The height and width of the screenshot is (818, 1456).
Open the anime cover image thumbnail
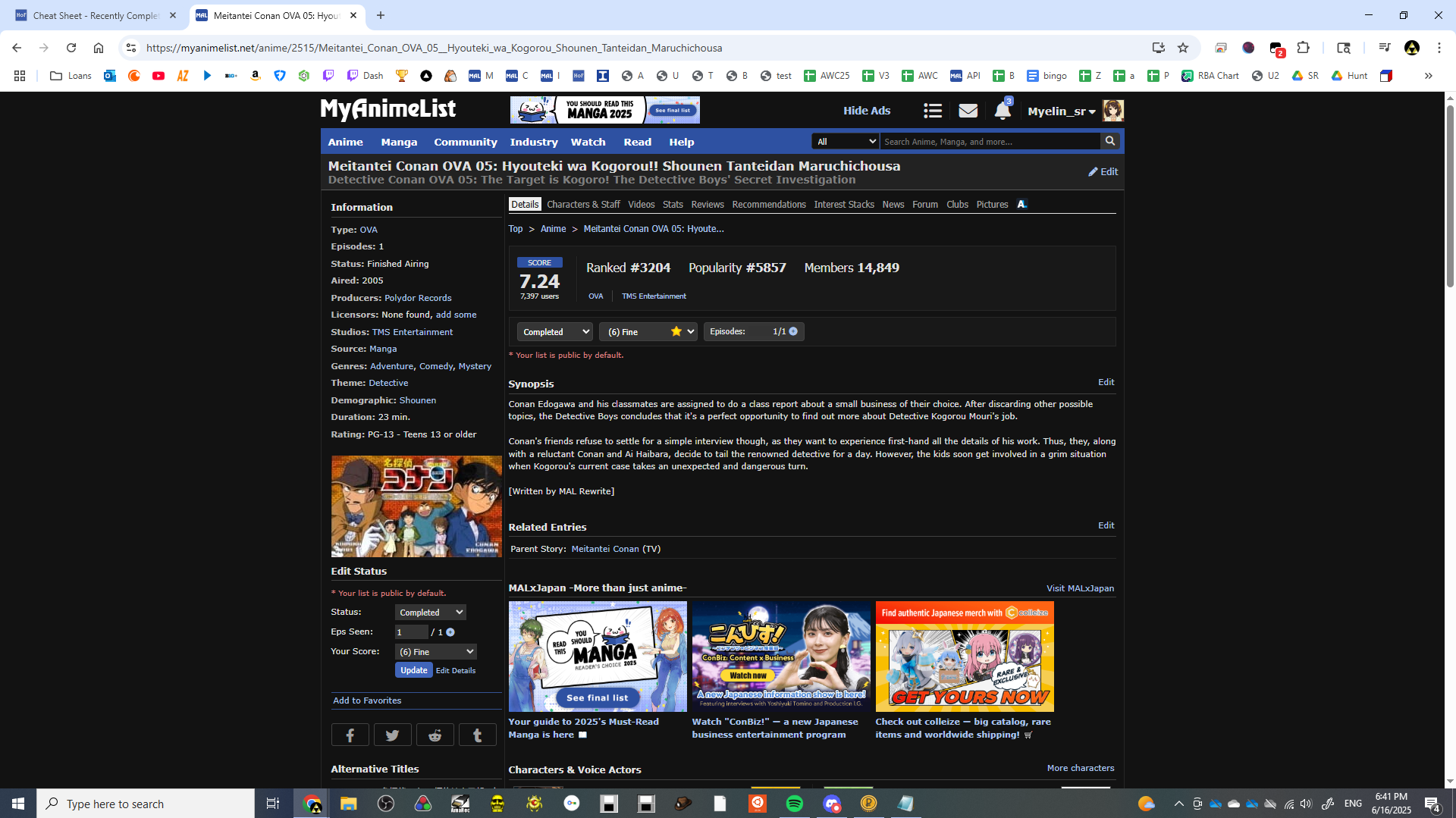tap(416, 506)
